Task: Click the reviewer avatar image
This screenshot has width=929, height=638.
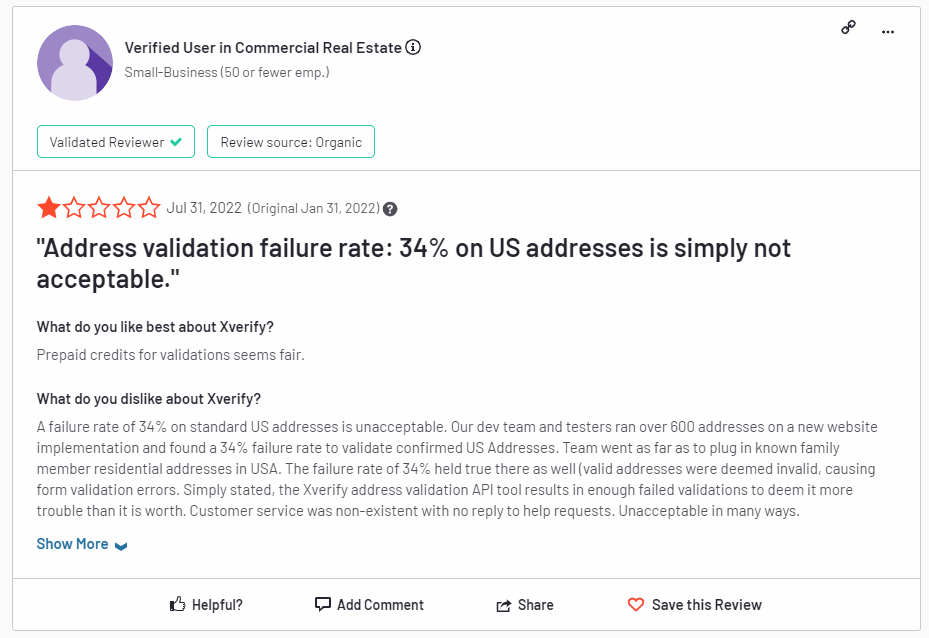Action: click(x=75, y=62)
